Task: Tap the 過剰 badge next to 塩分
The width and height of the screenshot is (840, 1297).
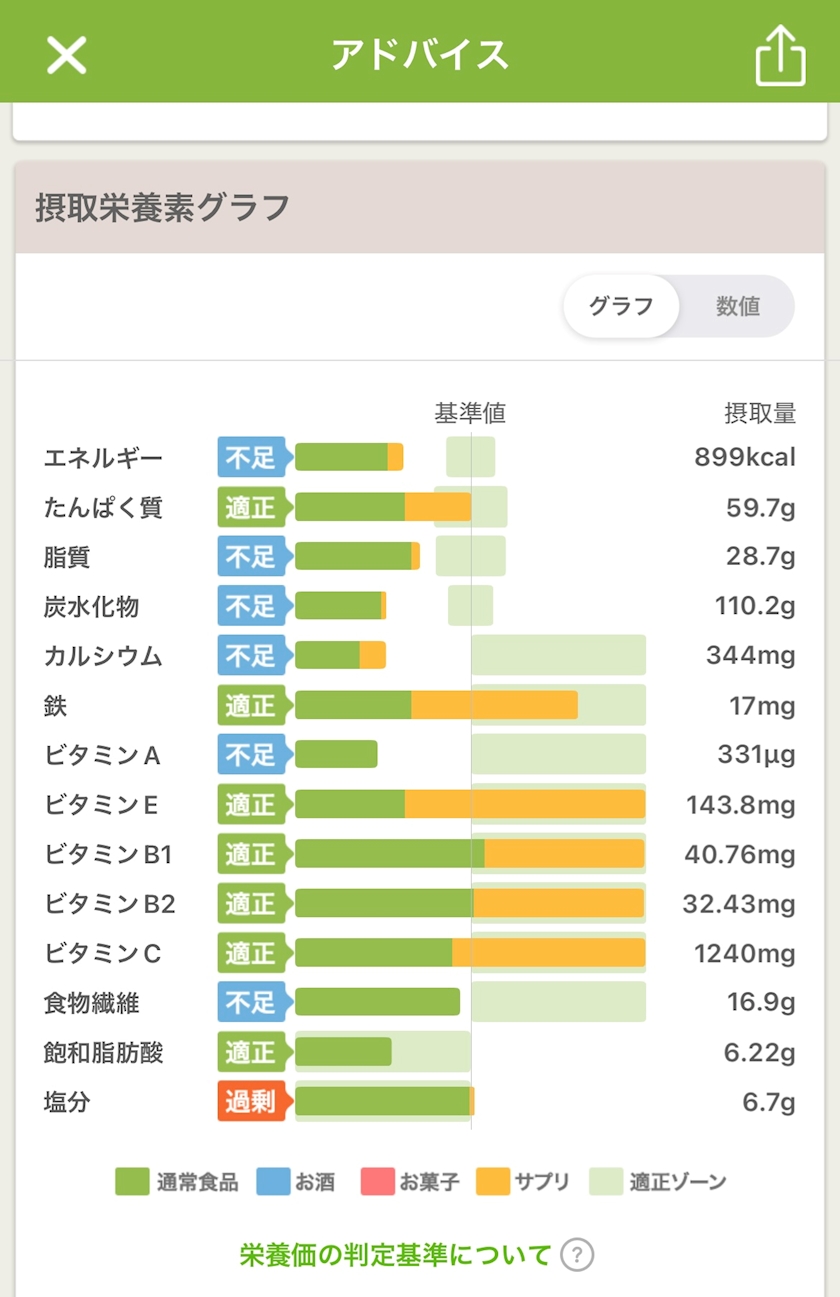Action: 251,1102
